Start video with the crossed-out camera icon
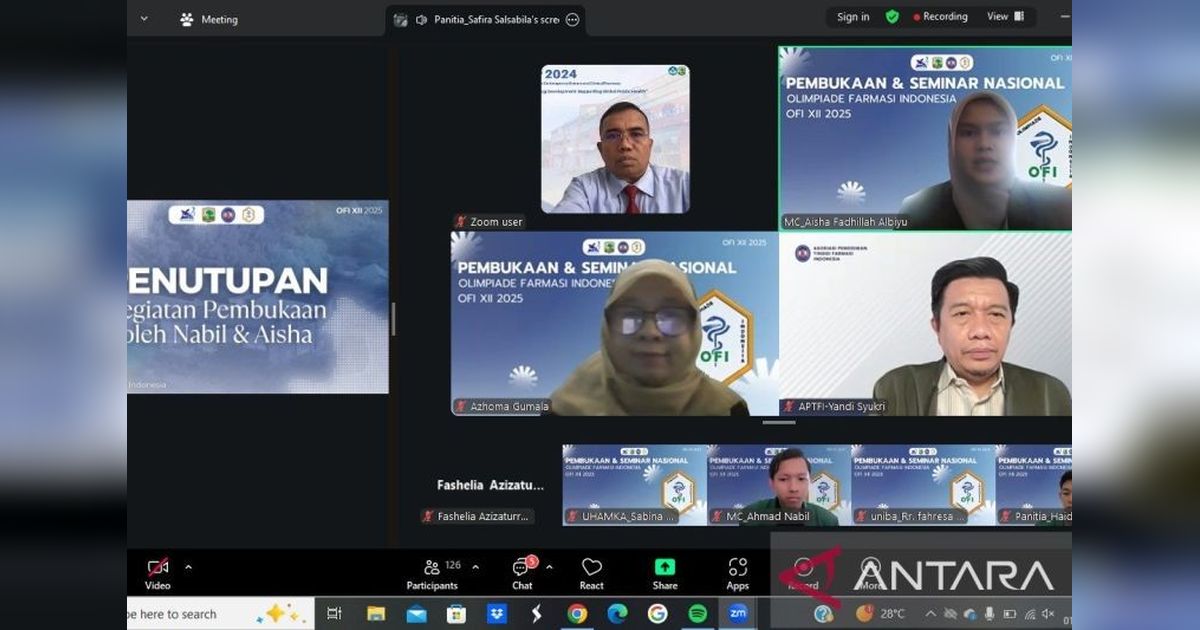Image resolution: width=1200 pixels, height=630 pixels. click(157, 567)
